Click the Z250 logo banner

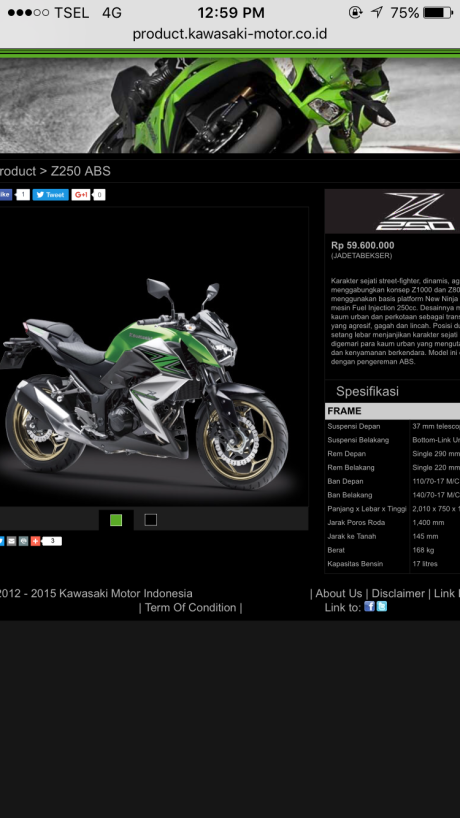point(392,211)
